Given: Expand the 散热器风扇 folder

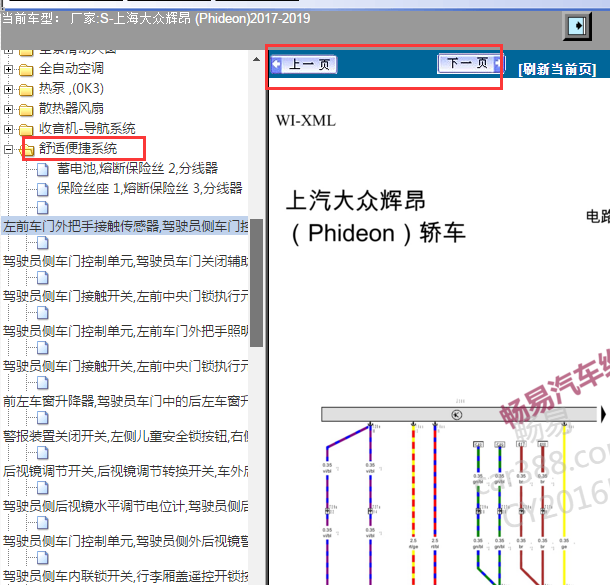Looking at the screenshot, I should coord(8,109).
